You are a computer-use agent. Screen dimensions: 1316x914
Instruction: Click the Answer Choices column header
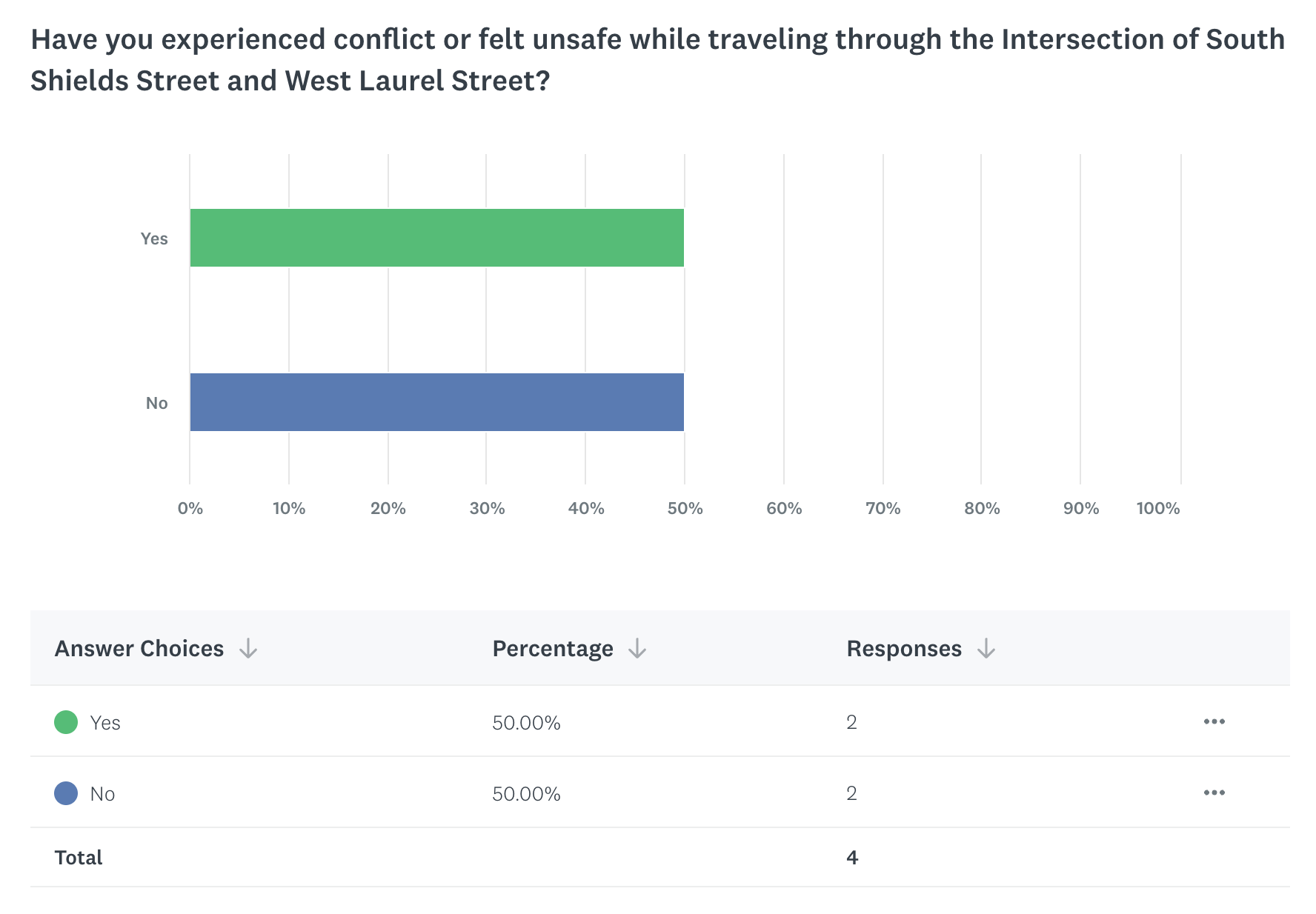pyautogui.click(x=139, y=649)
